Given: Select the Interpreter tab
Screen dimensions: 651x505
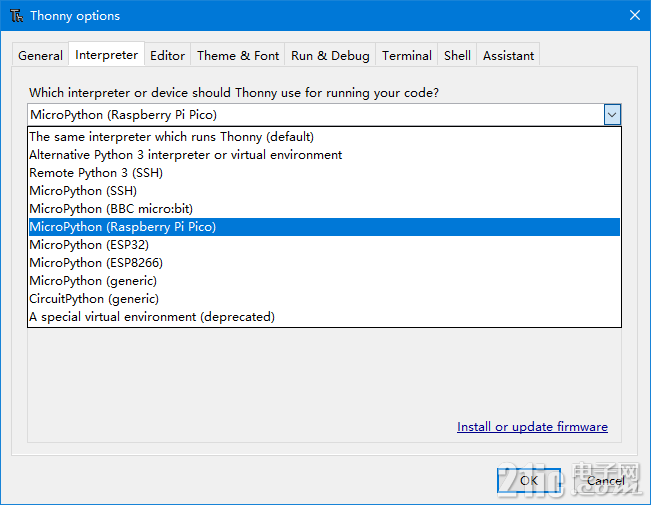Looking at the screenshot, I should coord(106,55).
